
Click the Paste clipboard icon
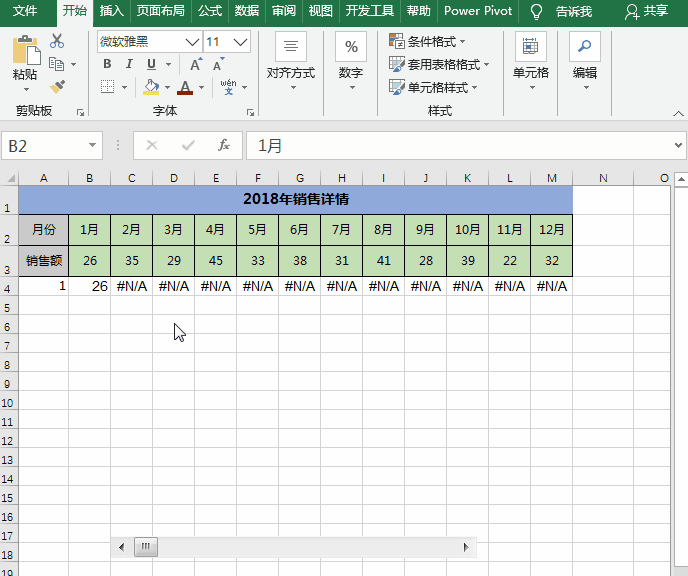(x=26, y=50)
